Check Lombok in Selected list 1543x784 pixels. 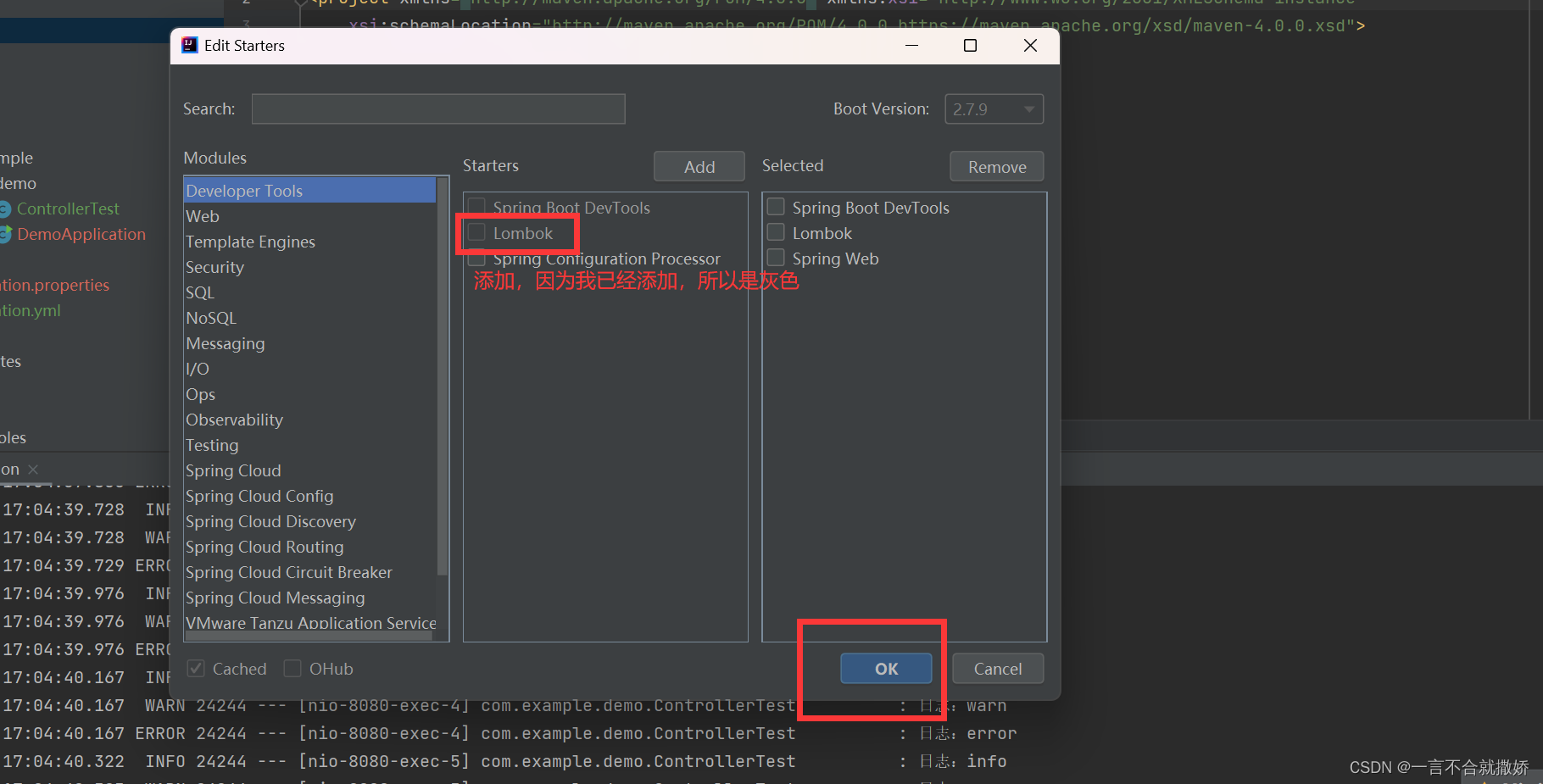[776, 232]
